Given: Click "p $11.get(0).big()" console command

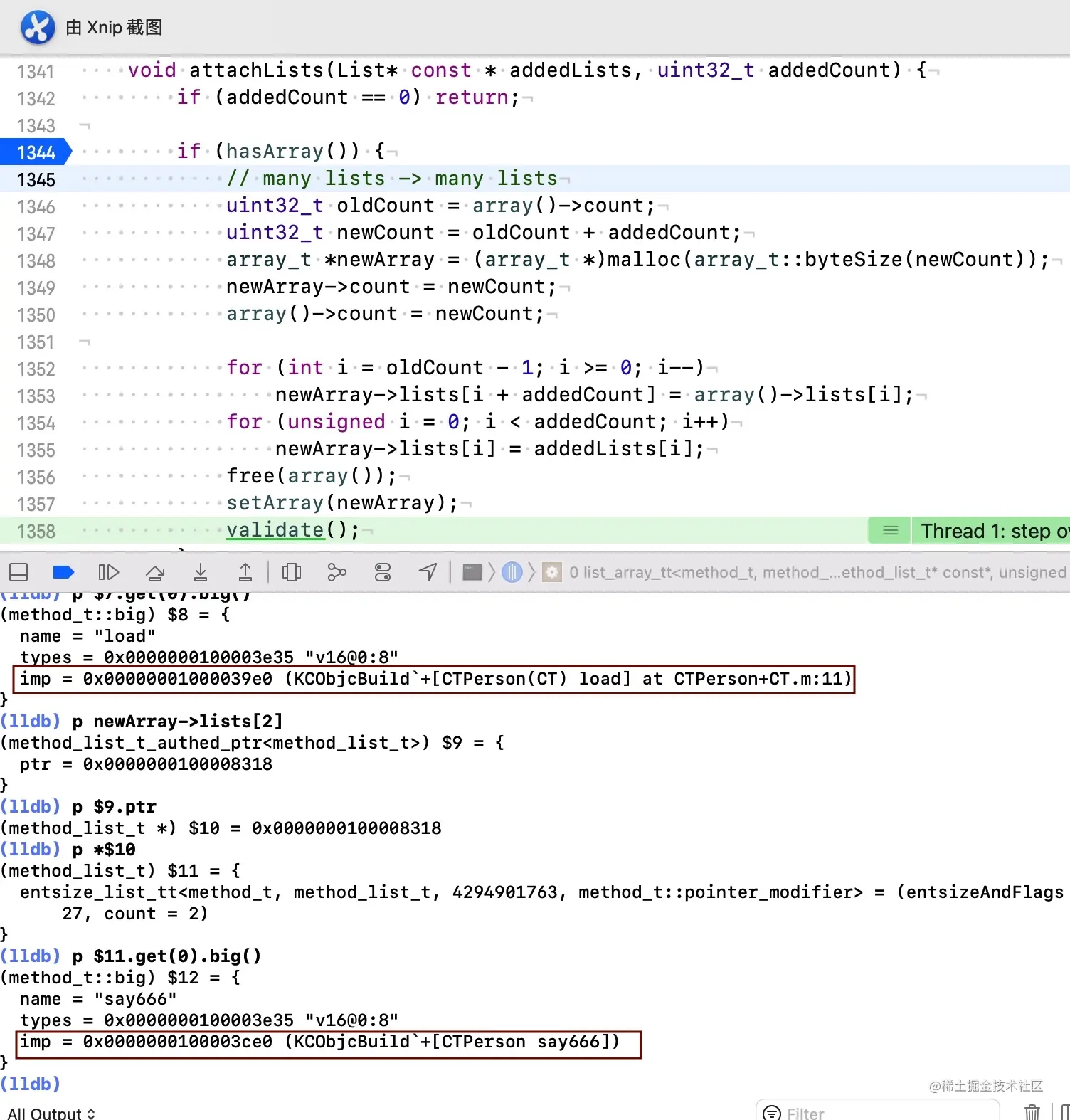Looking at the screenshot, I should click(166, 956).
